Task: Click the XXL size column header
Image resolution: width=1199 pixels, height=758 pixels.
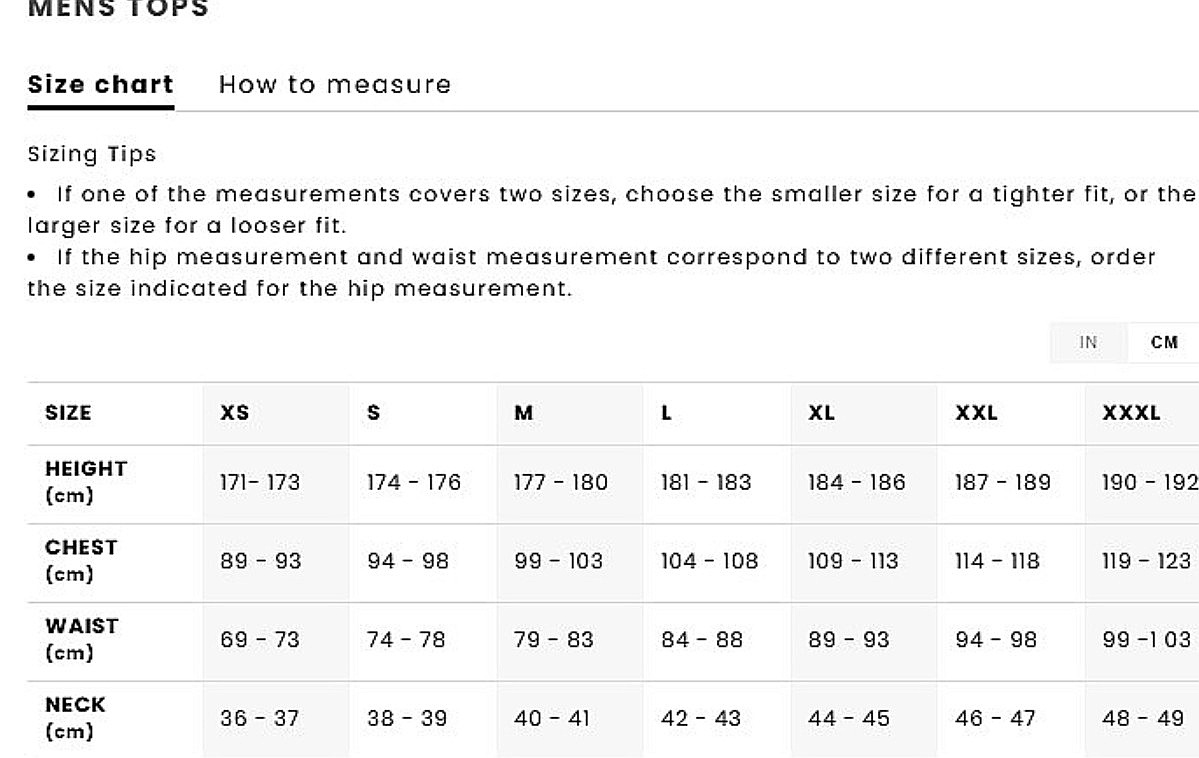Action: point(976,413)
